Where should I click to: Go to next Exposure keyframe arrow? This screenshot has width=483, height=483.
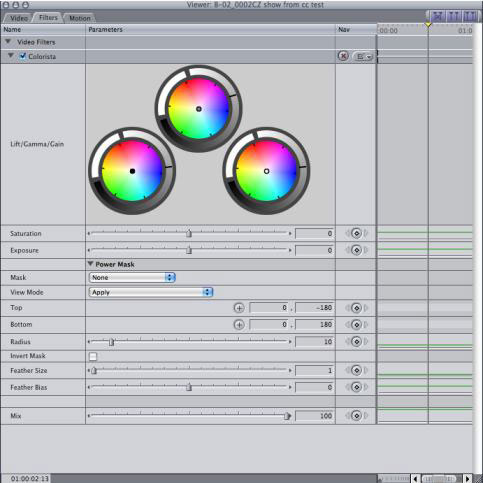click(366, 250)
